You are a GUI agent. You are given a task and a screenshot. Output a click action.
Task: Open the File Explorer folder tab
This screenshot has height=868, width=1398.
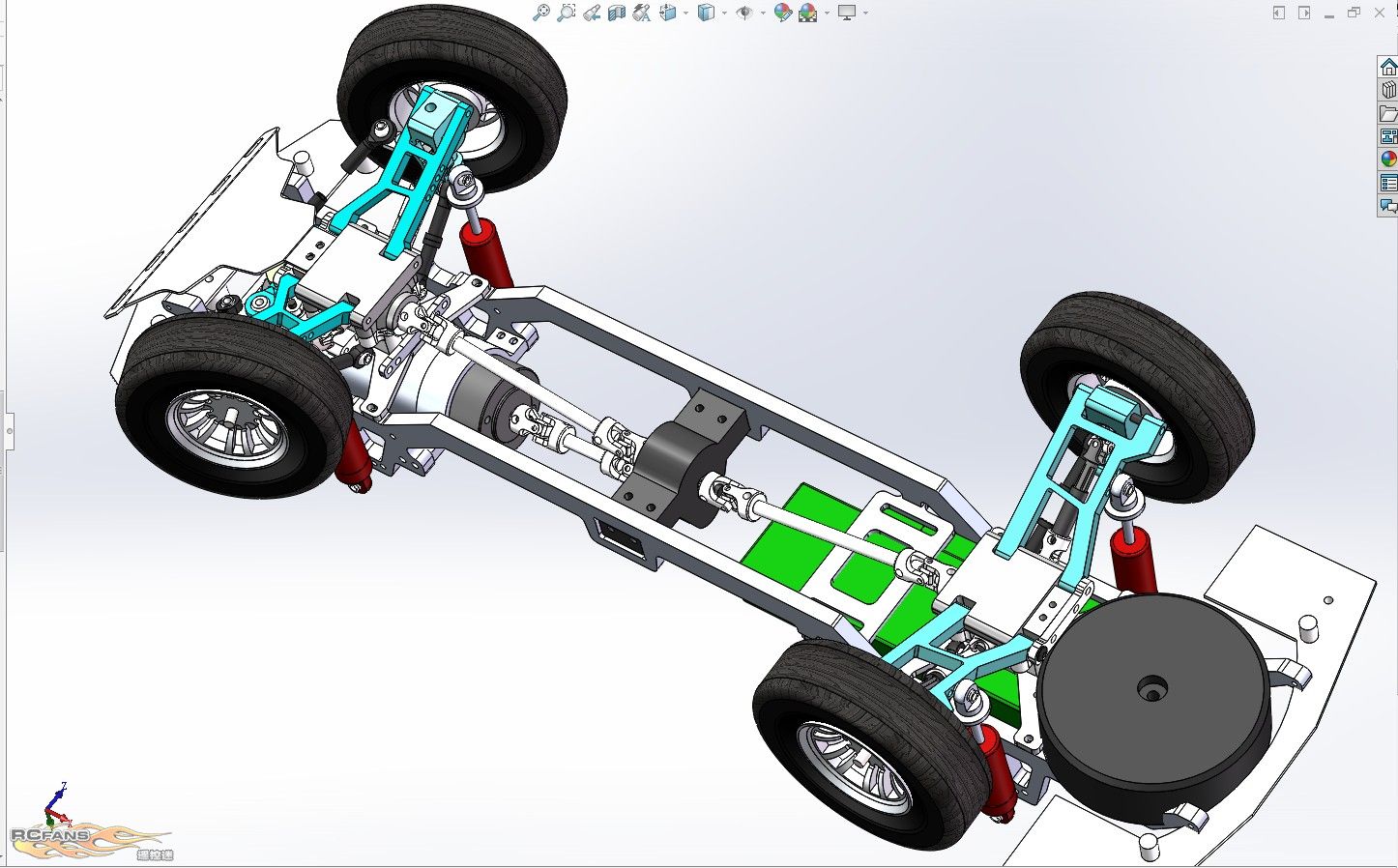[1388, 113]
